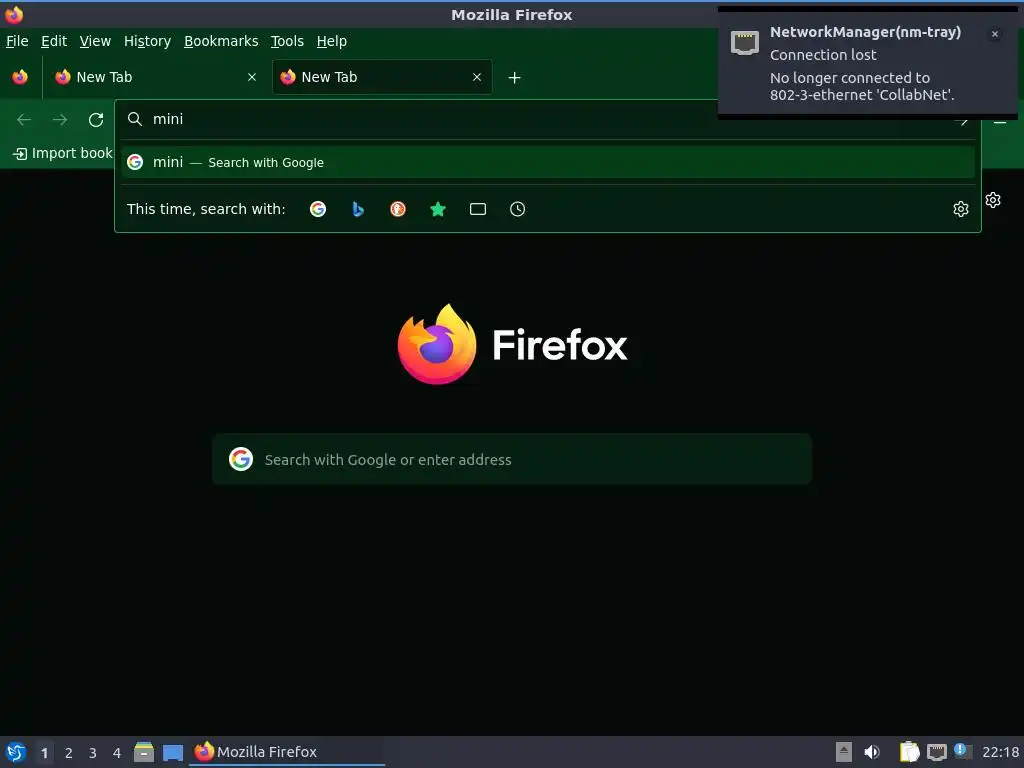Click the Google logo in page search box

coord(241,459)
